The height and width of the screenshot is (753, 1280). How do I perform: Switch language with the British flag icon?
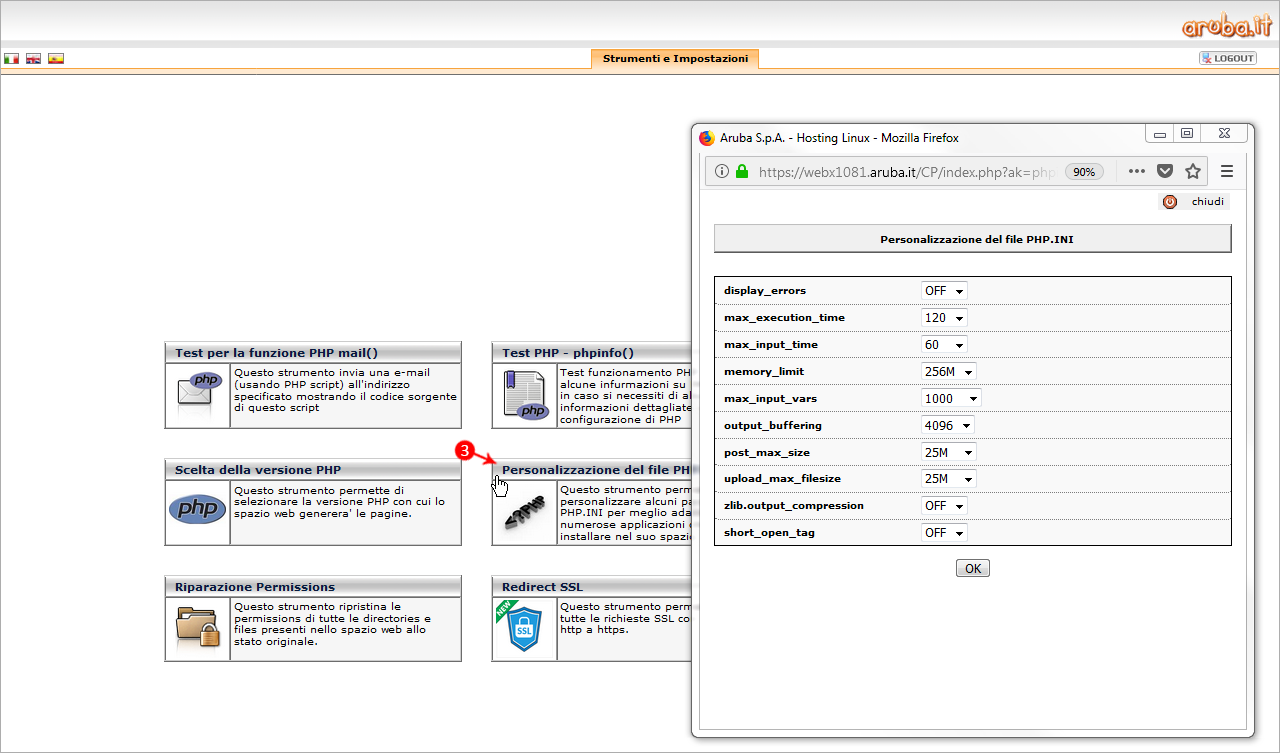tap(34, 59)
